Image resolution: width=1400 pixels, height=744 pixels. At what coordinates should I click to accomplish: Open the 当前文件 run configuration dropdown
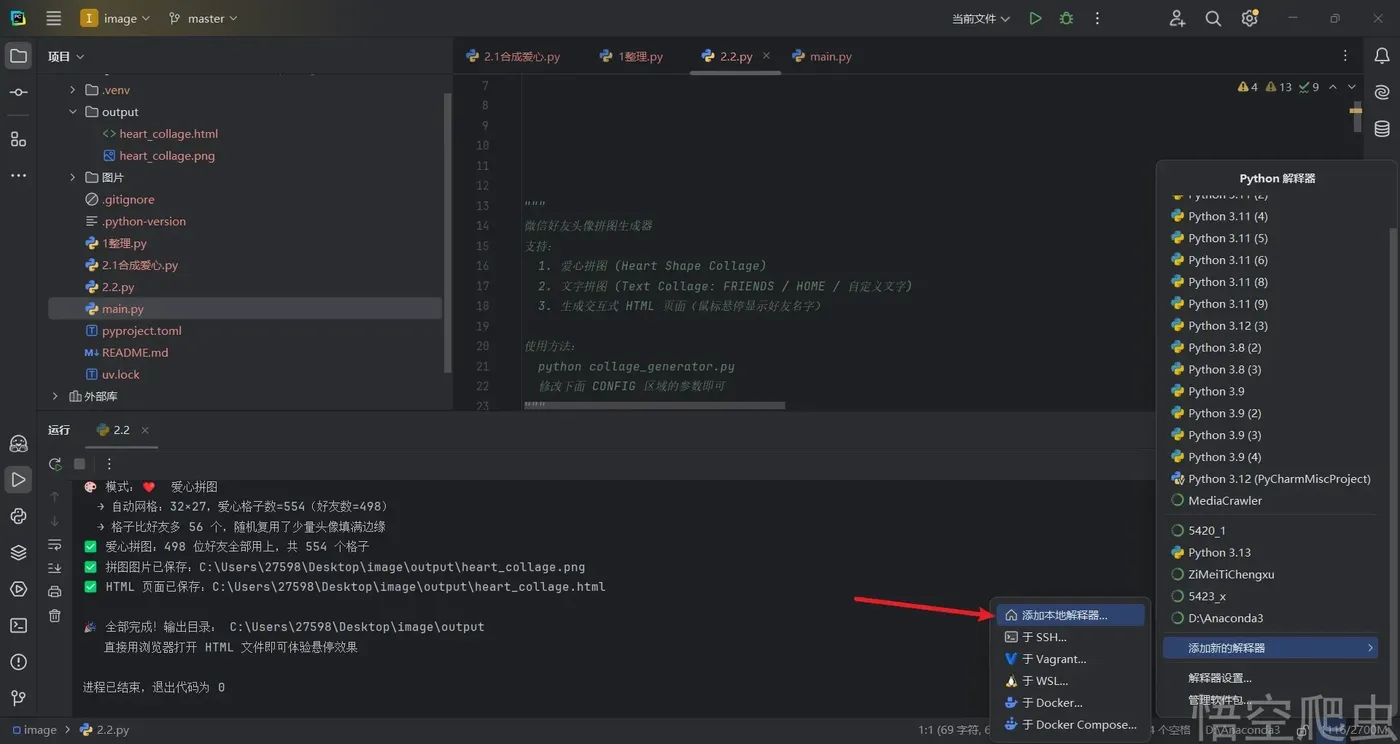tap(981, 18)
